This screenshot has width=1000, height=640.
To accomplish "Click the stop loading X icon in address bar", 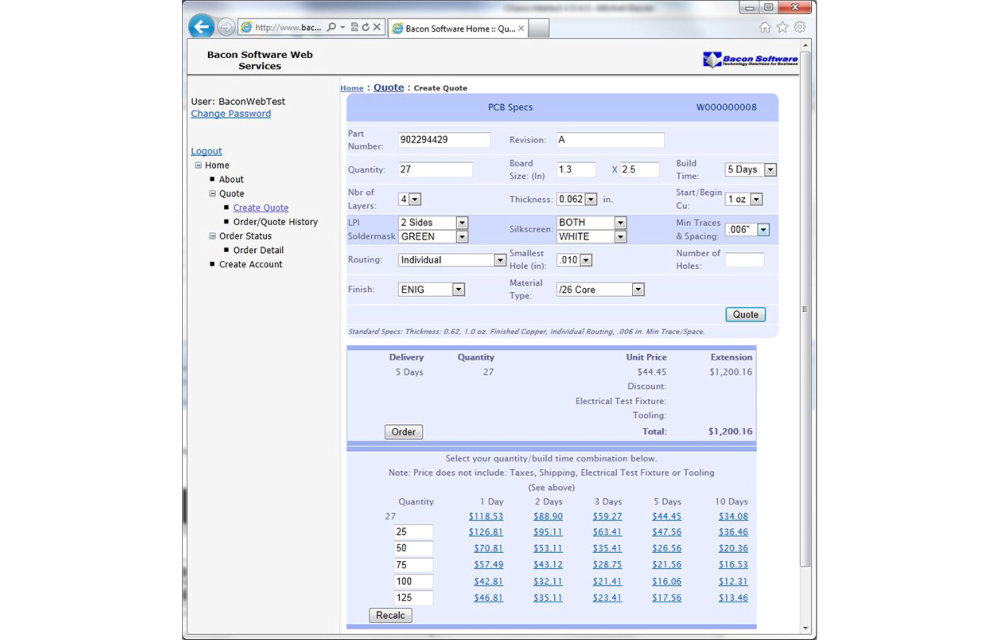I will pyautogui.click(x=377, y=27).
